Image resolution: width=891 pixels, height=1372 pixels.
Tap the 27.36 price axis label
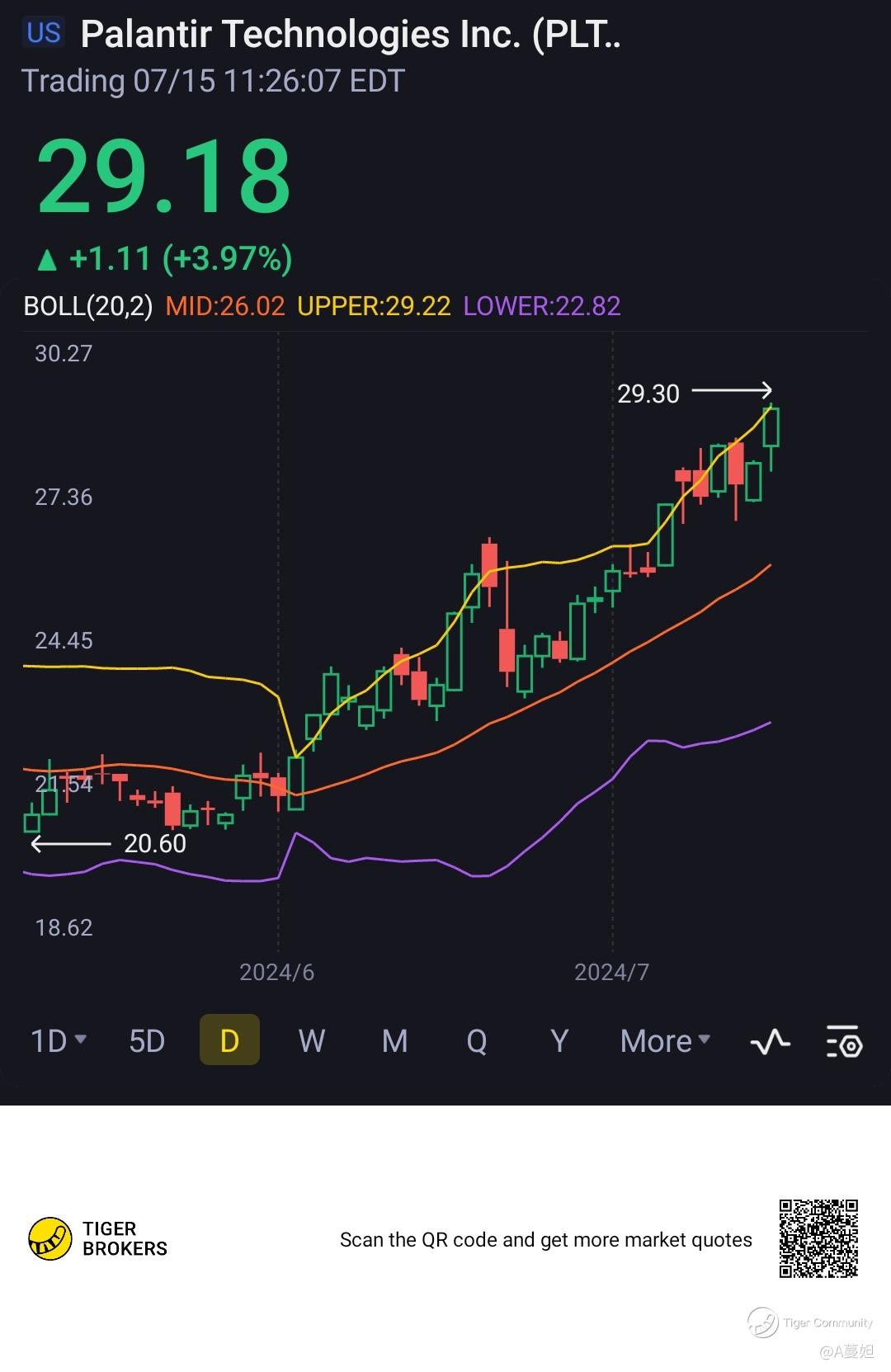click(64, 497)
